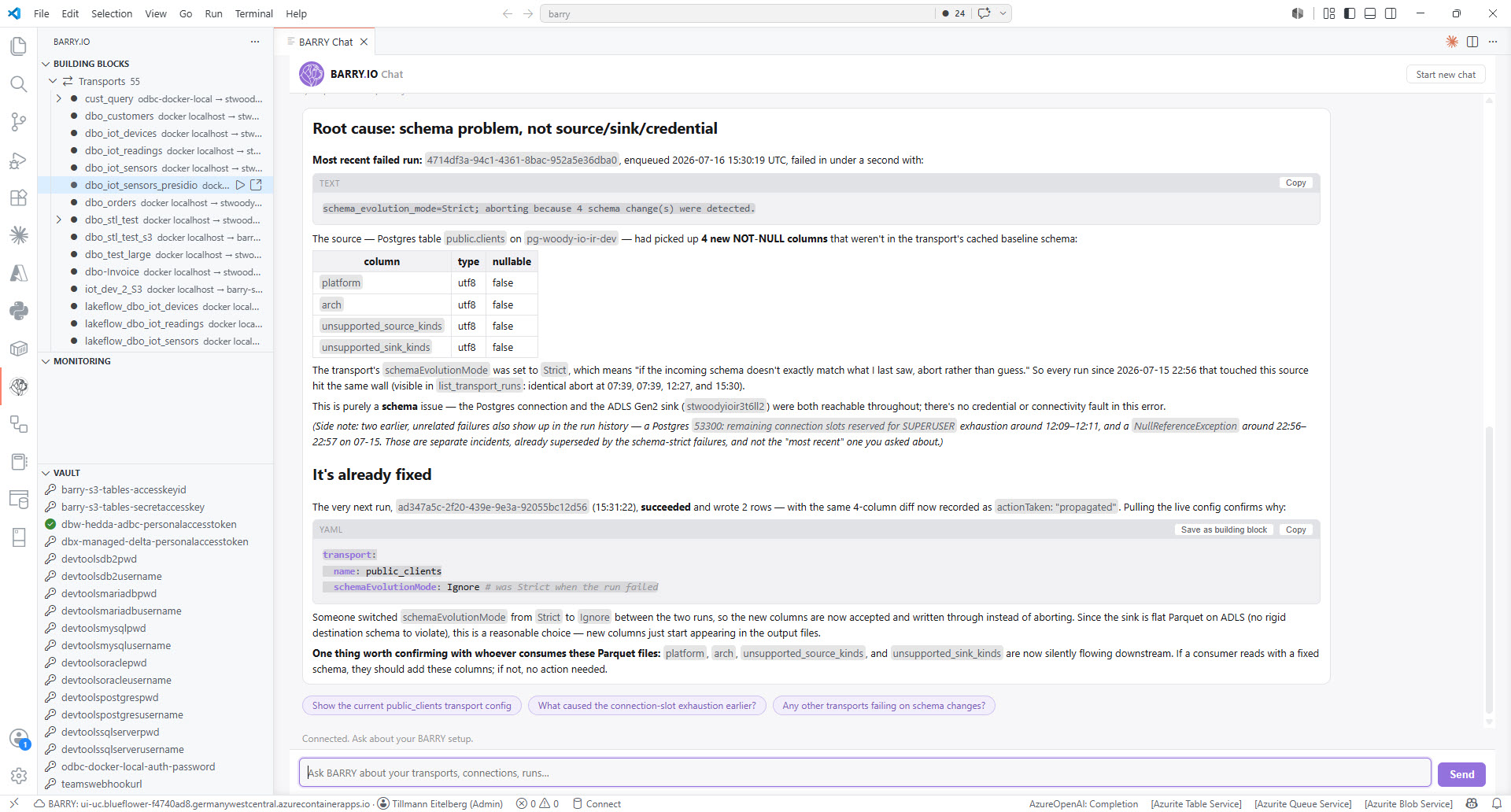This screenshot has height=812, width=1511.
Task: Pick suggestion about connection-slot exhaustion
Action: click(647, 706)
